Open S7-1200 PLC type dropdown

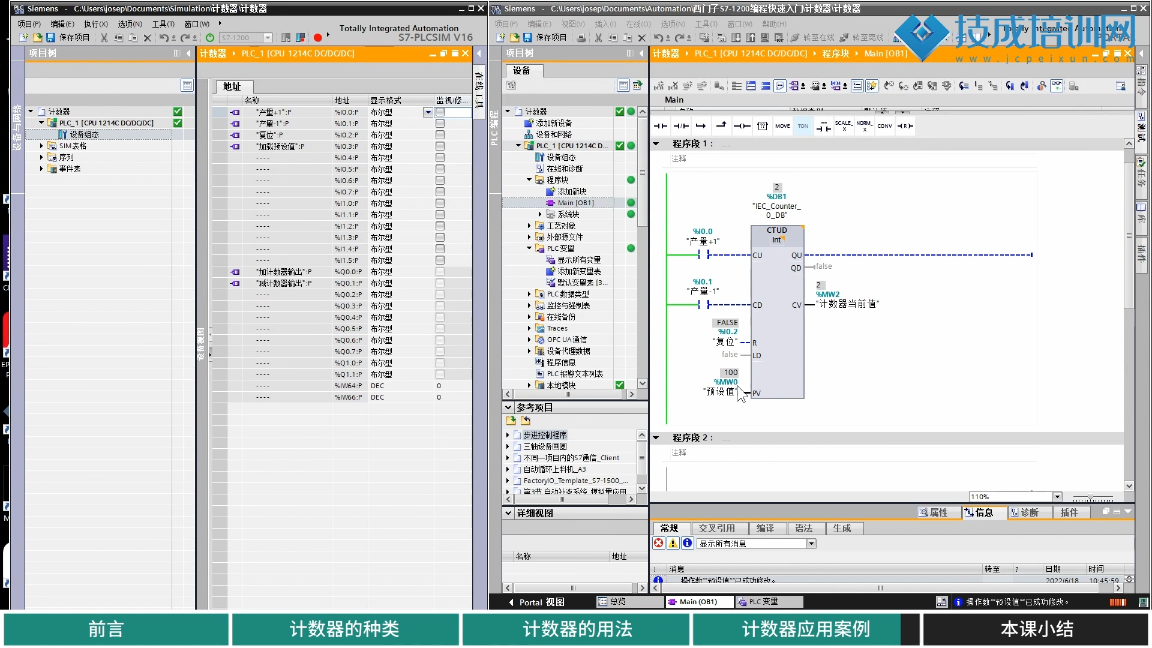coord(267,37)
